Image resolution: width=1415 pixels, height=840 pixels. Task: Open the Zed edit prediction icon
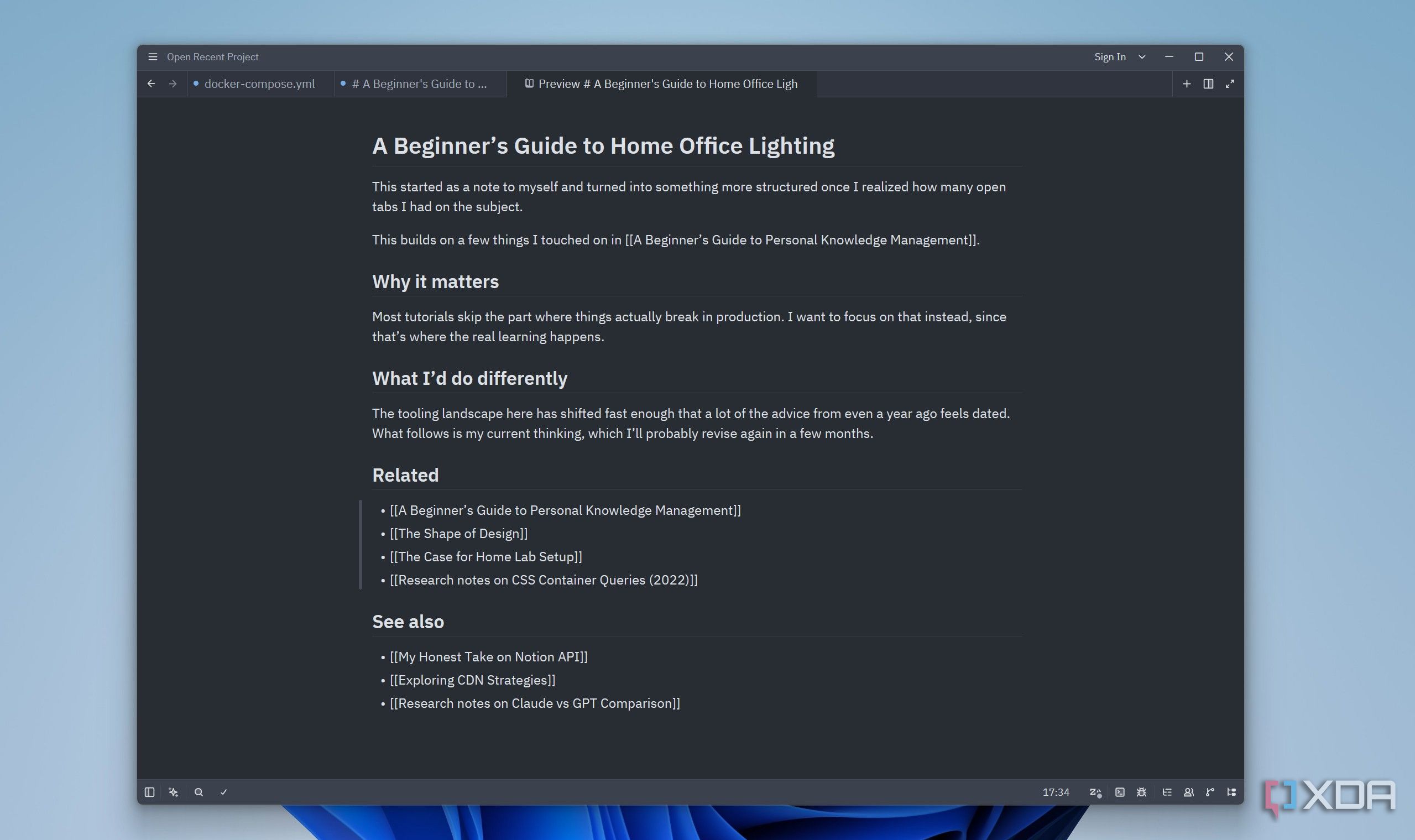(1096, 792)
